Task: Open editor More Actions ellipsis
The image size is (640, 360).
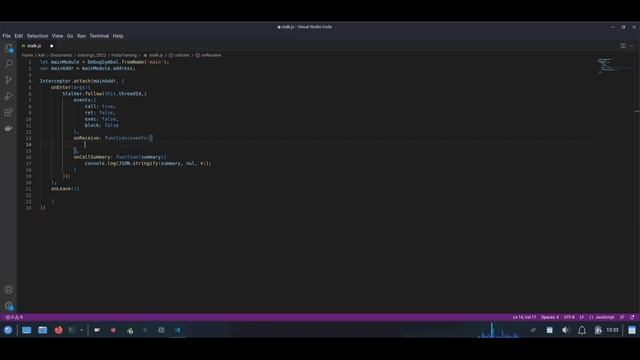Action: [632, 46]
